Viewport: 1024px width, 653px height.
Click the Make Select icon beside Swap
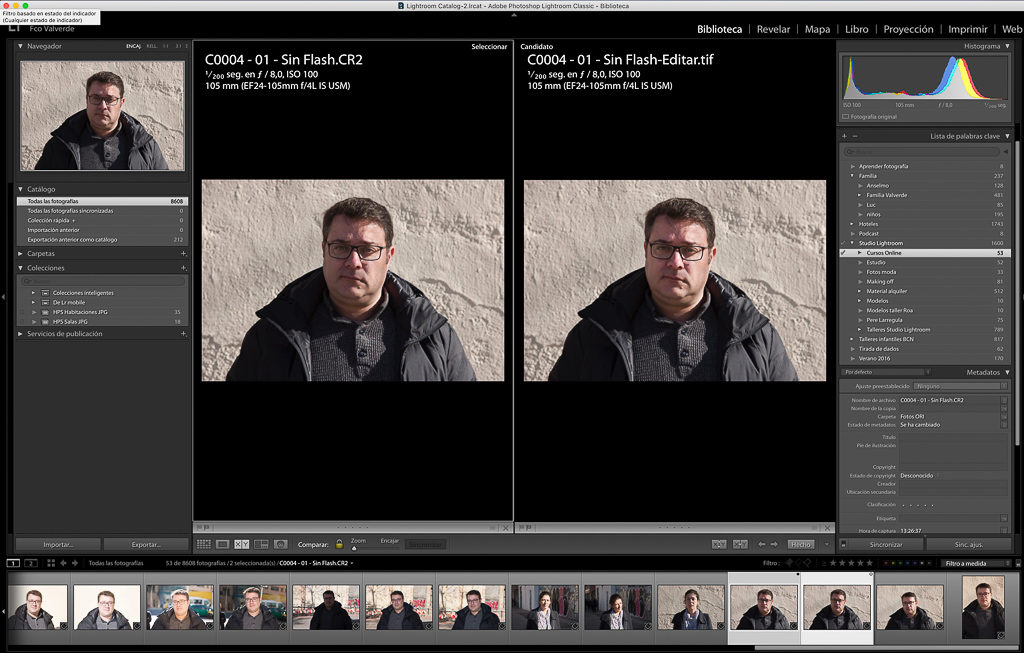pyautogui.click(x=740, y=544)
